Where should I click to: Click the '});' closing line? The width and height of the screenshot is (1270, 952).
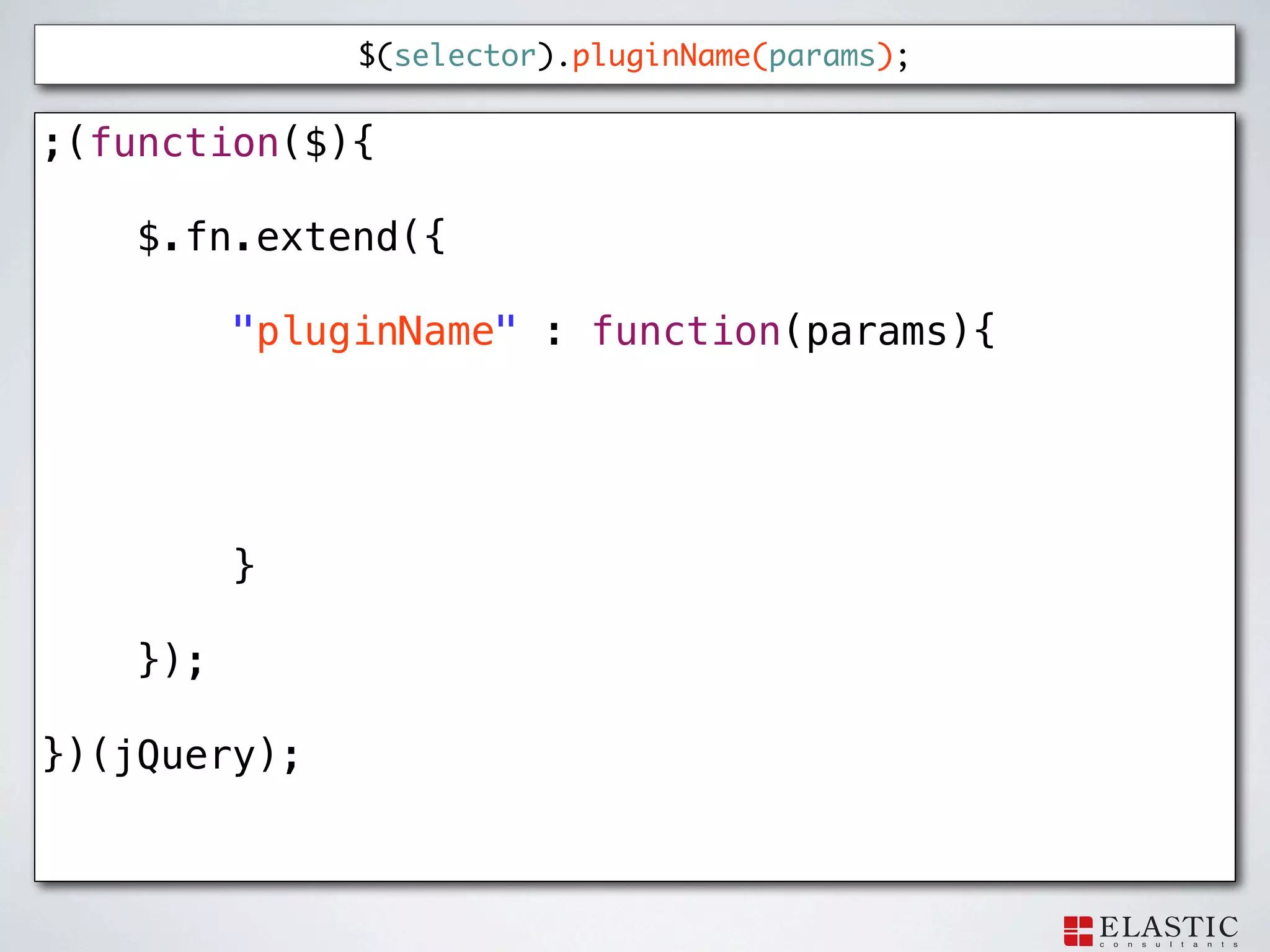click(171, 661)
